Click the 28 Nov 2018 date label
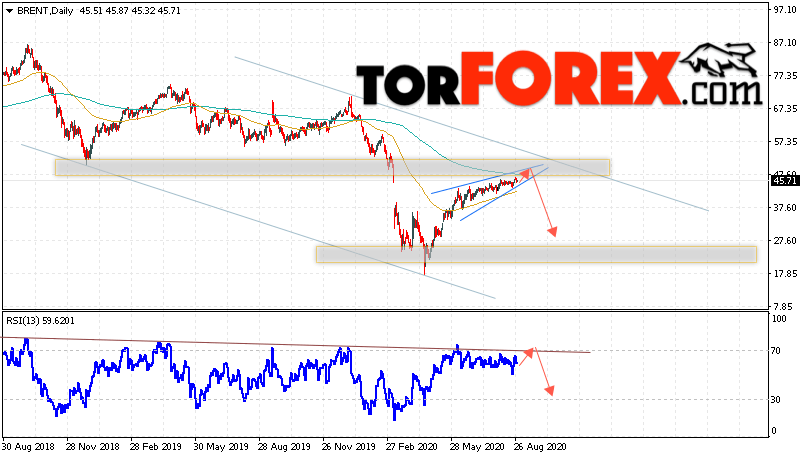Viewport: 808px width, 458px height. pyautogui.click(x=92, y=447)
